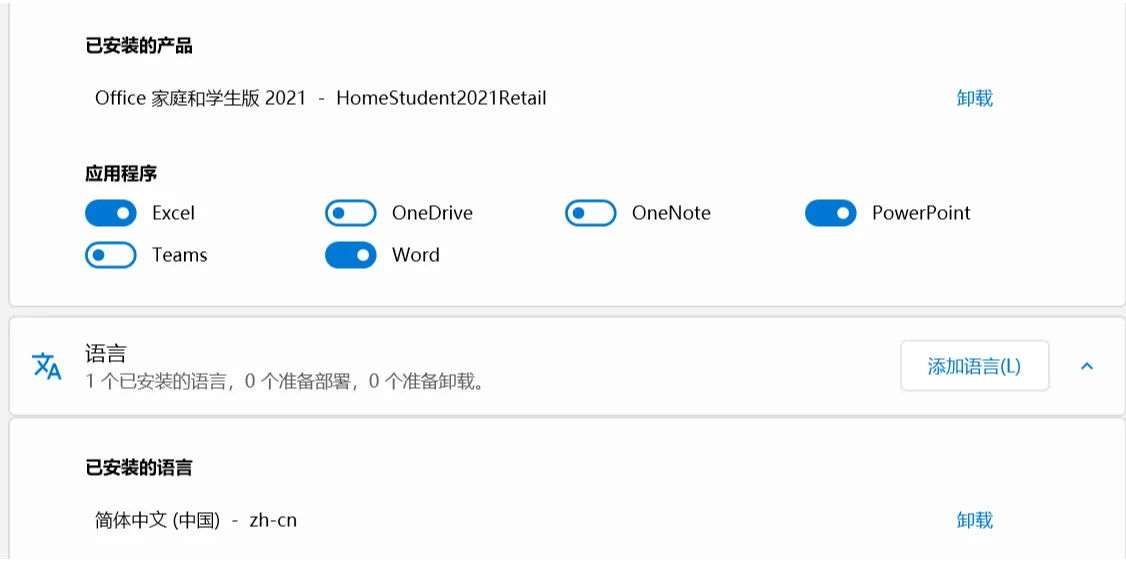
Task: Click 卸载 next to Office 家庭和学生版 2021
Action: pyautogui.click(x=974, y=98)
